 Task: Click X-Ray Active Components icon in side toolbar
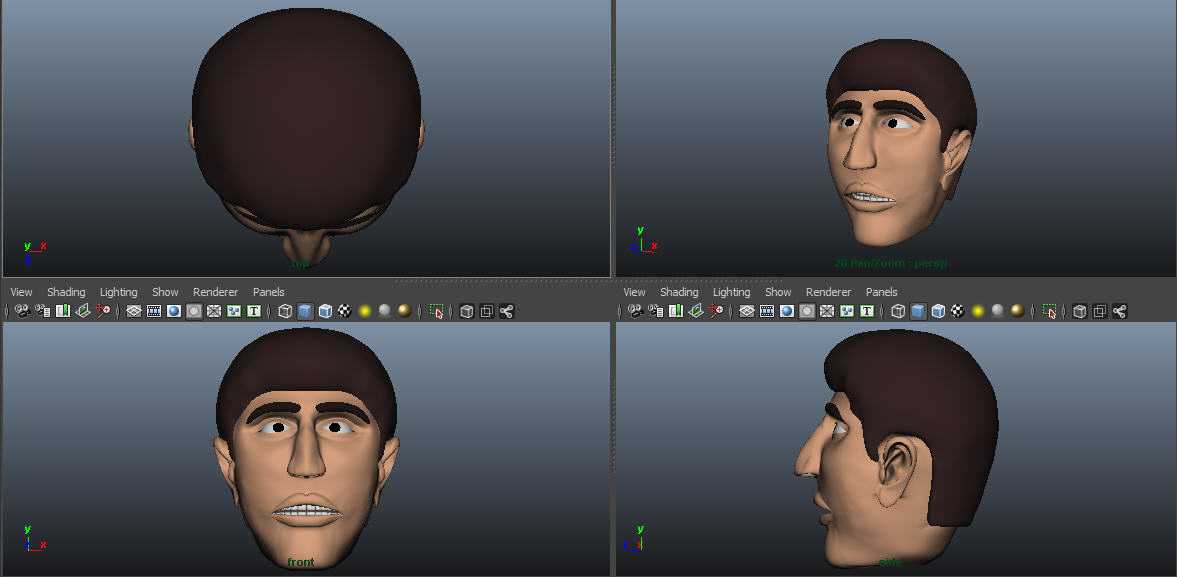[1100, 311]
